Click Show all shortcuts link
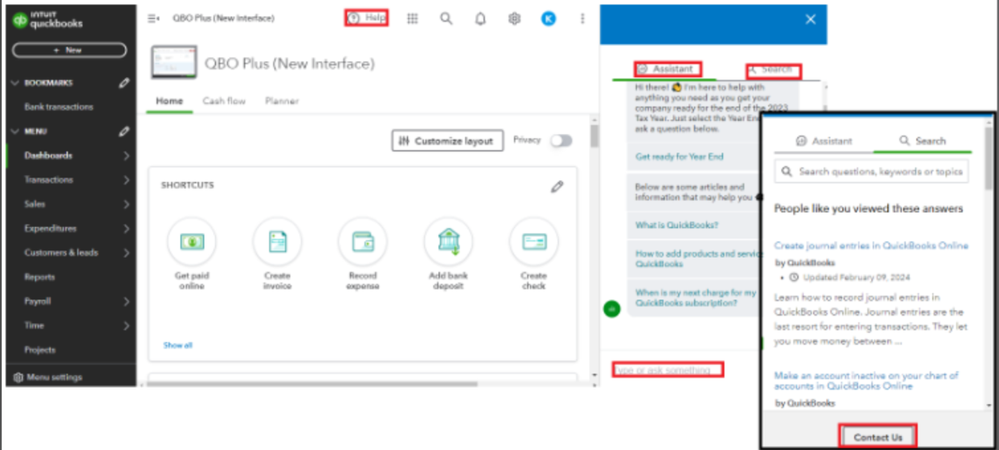 click(178, 345)
